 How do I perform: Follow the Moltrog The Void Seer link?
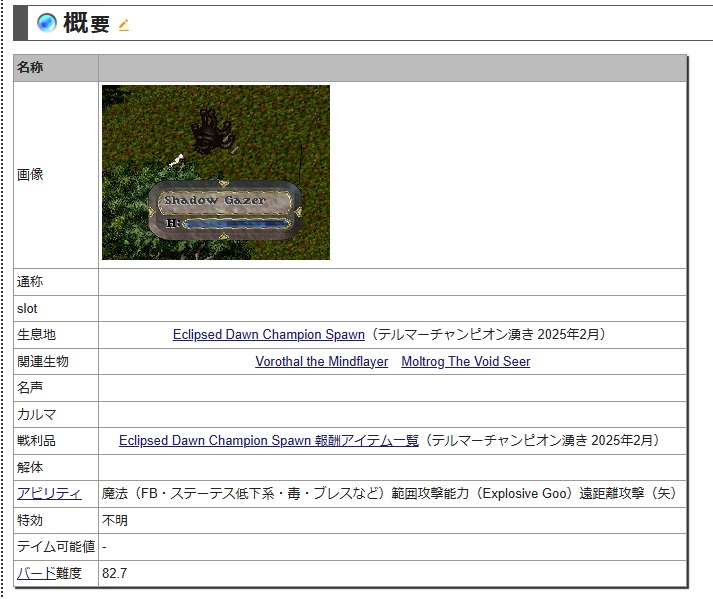point(466,362)
